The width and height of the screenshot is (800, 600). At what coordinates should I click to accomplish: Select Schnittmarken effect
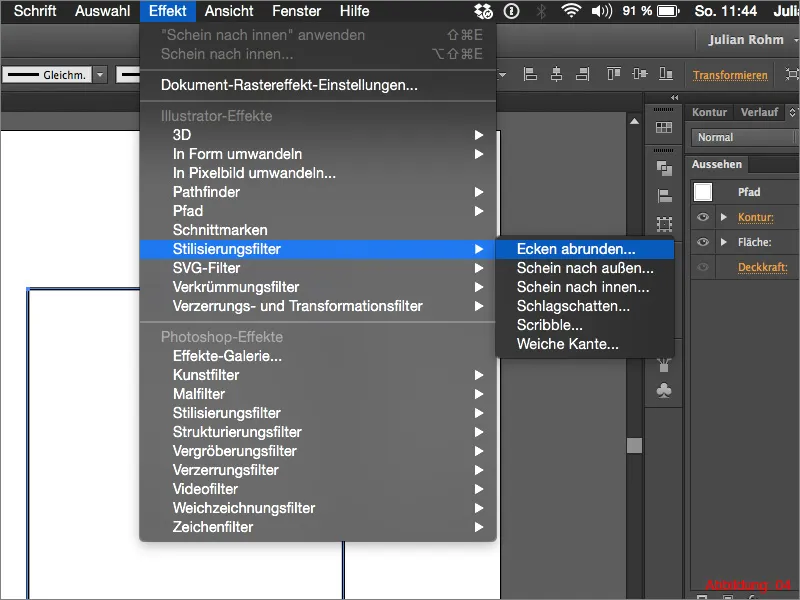[x=318, y=230]
